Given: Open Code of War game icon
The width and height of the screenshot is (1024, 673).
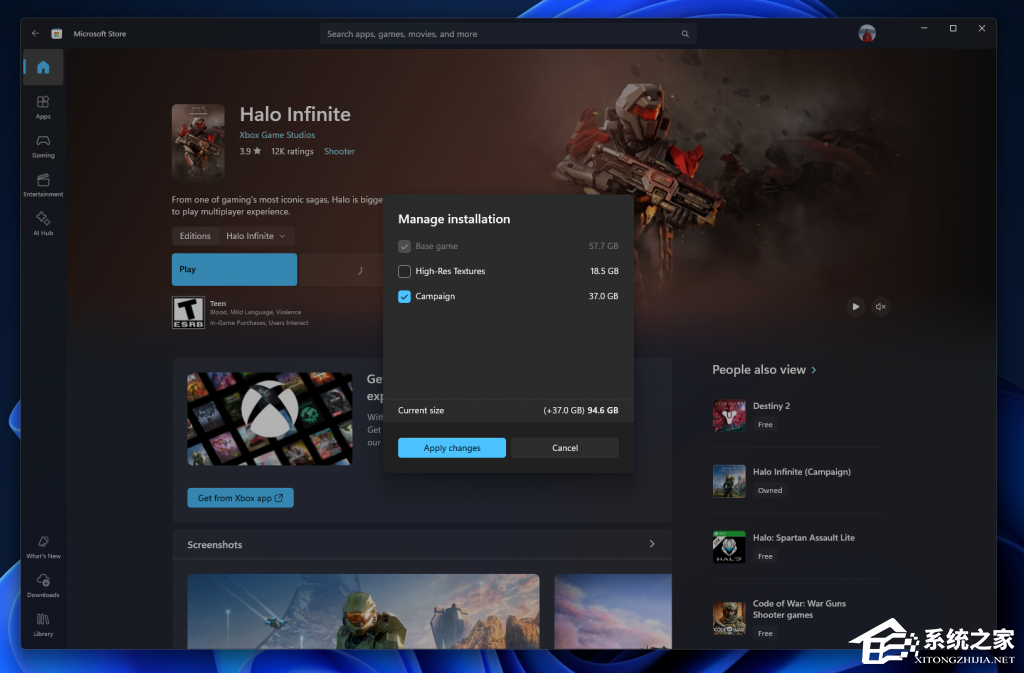Looking at the screenshot, I should pos(729,619).
